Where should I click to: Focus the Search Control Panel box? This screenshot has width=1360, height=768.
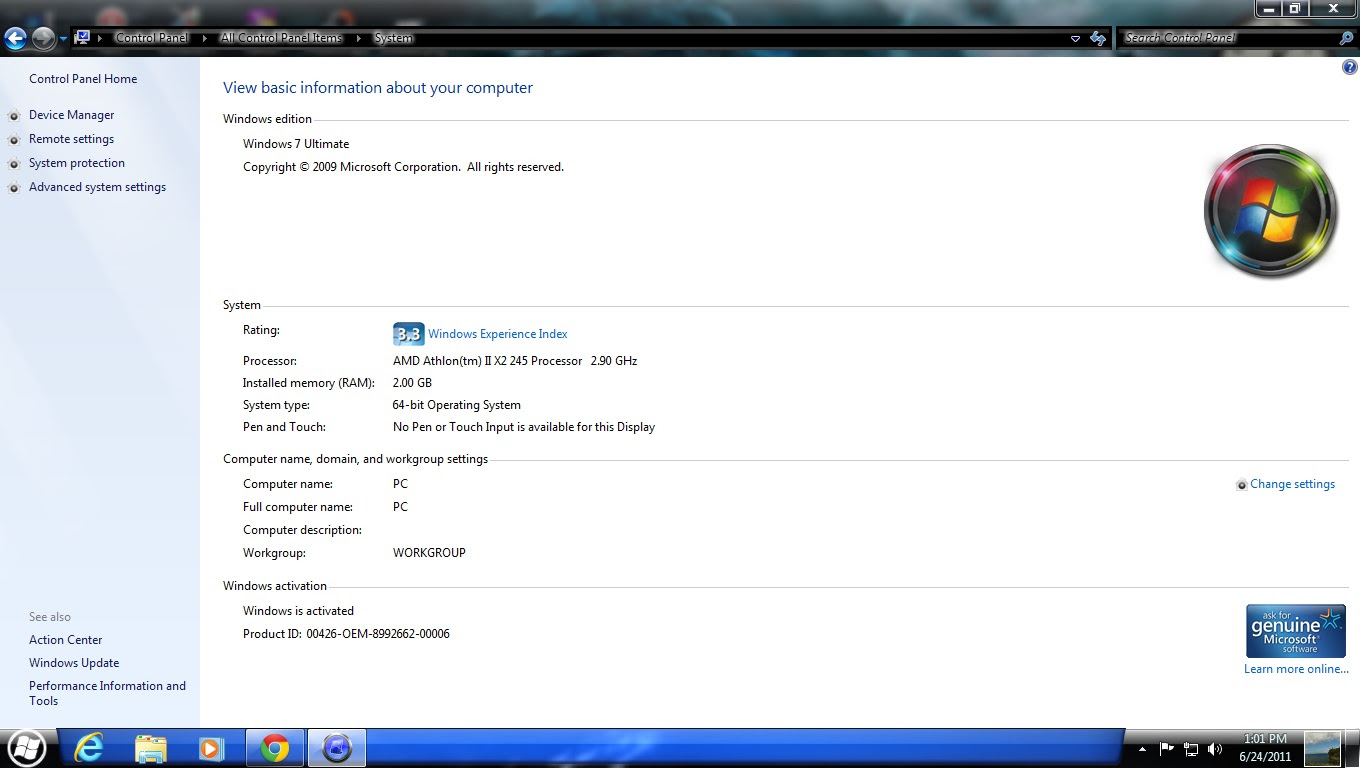tap(1229, 38)
